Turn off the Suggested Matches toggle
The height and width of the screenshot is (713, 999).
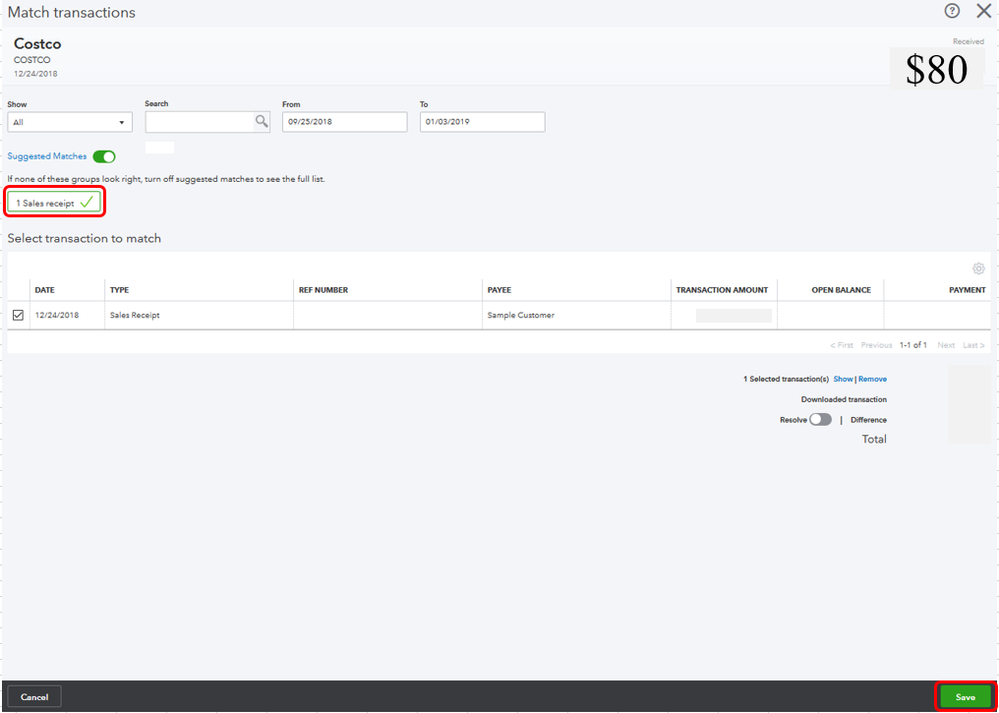[104, 156]
